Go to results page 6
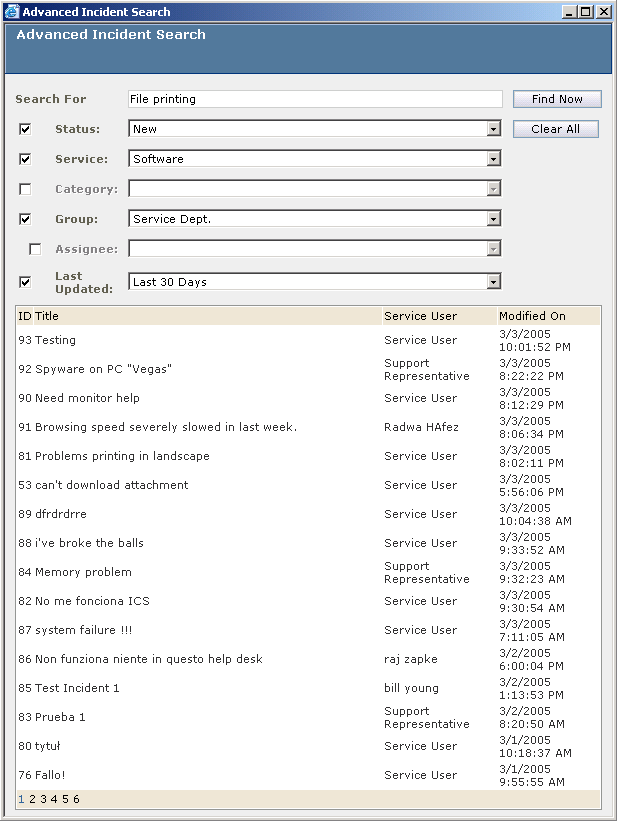This screenshot has height=821, width=617. click(76, 799)
